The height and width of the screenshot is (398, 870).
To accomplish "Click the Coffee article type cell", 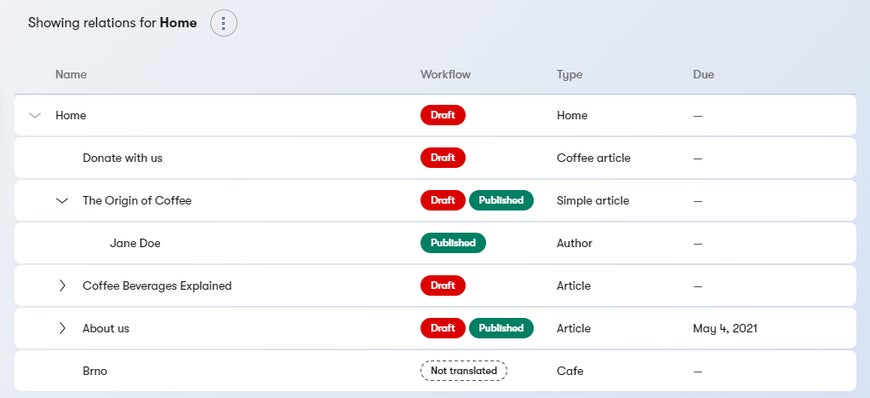I will (x=593, y=158).
